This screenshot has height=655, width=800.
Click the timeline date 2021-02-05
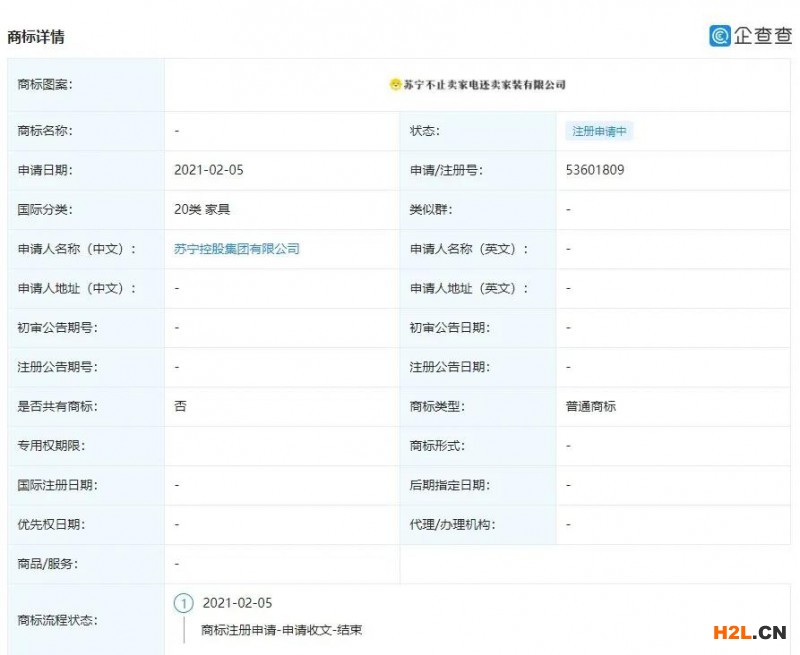coord(237,603)
